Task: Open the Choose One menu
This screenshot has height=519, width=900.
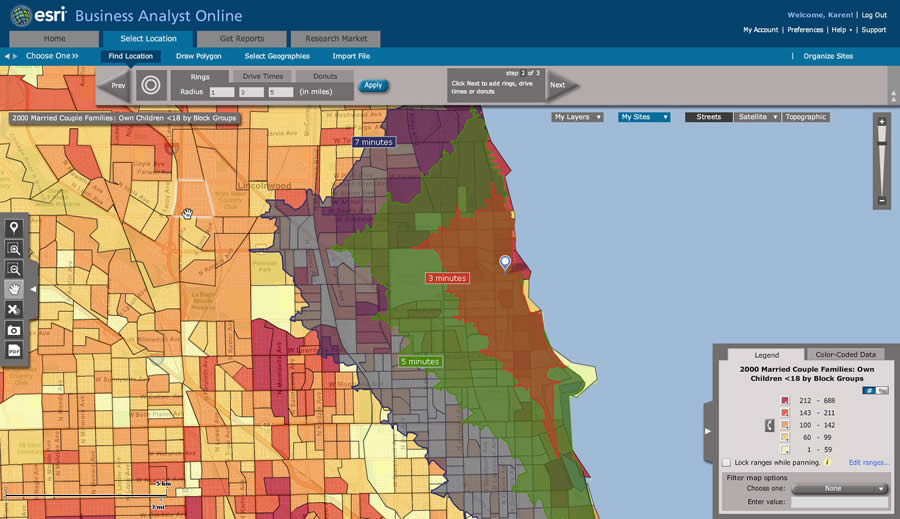Action: pyautogui.click(x=52, y=56)
